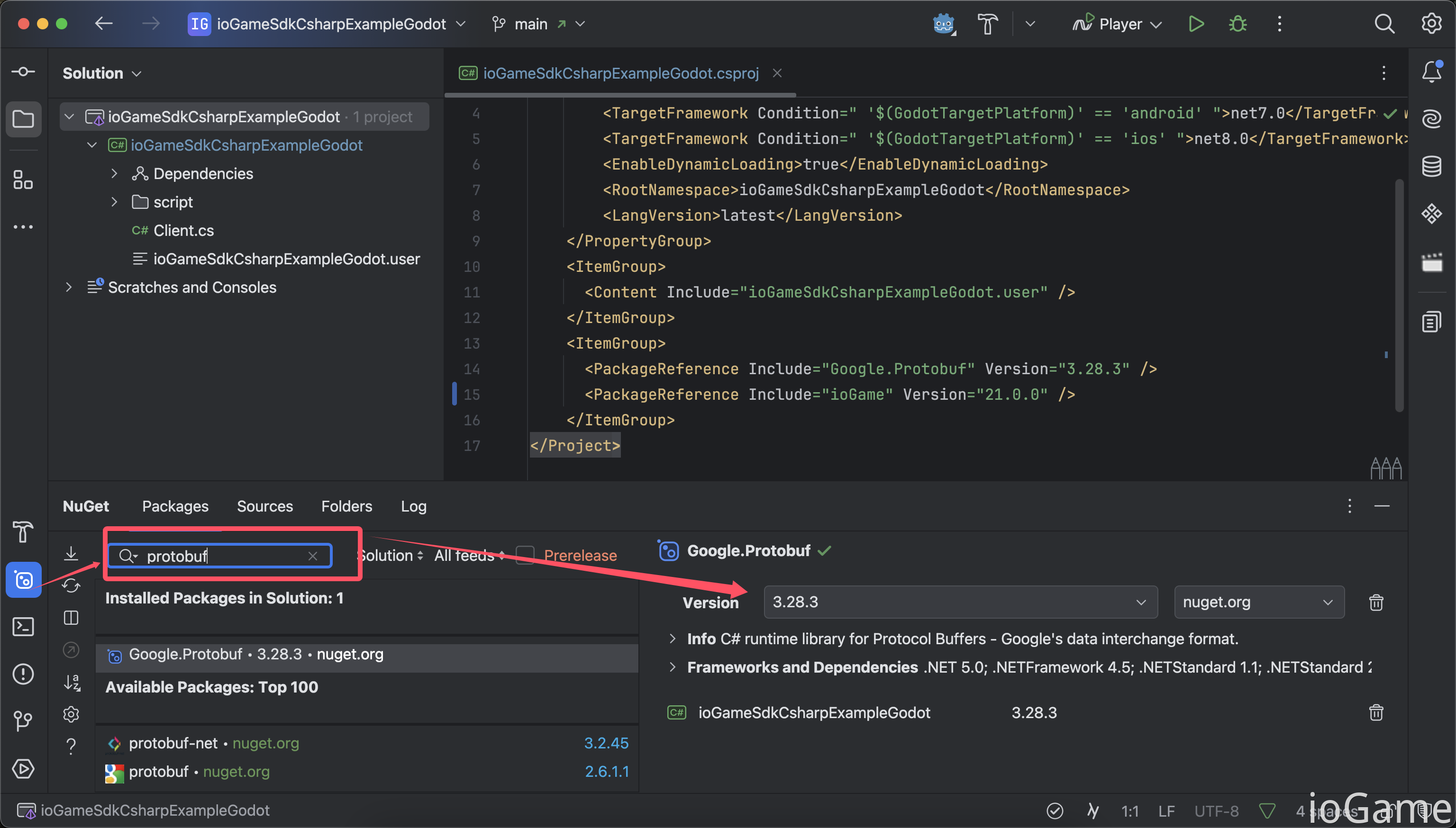1456x828 pixels.
Task: Switch to the Log tab
Action: coord(413,506)
